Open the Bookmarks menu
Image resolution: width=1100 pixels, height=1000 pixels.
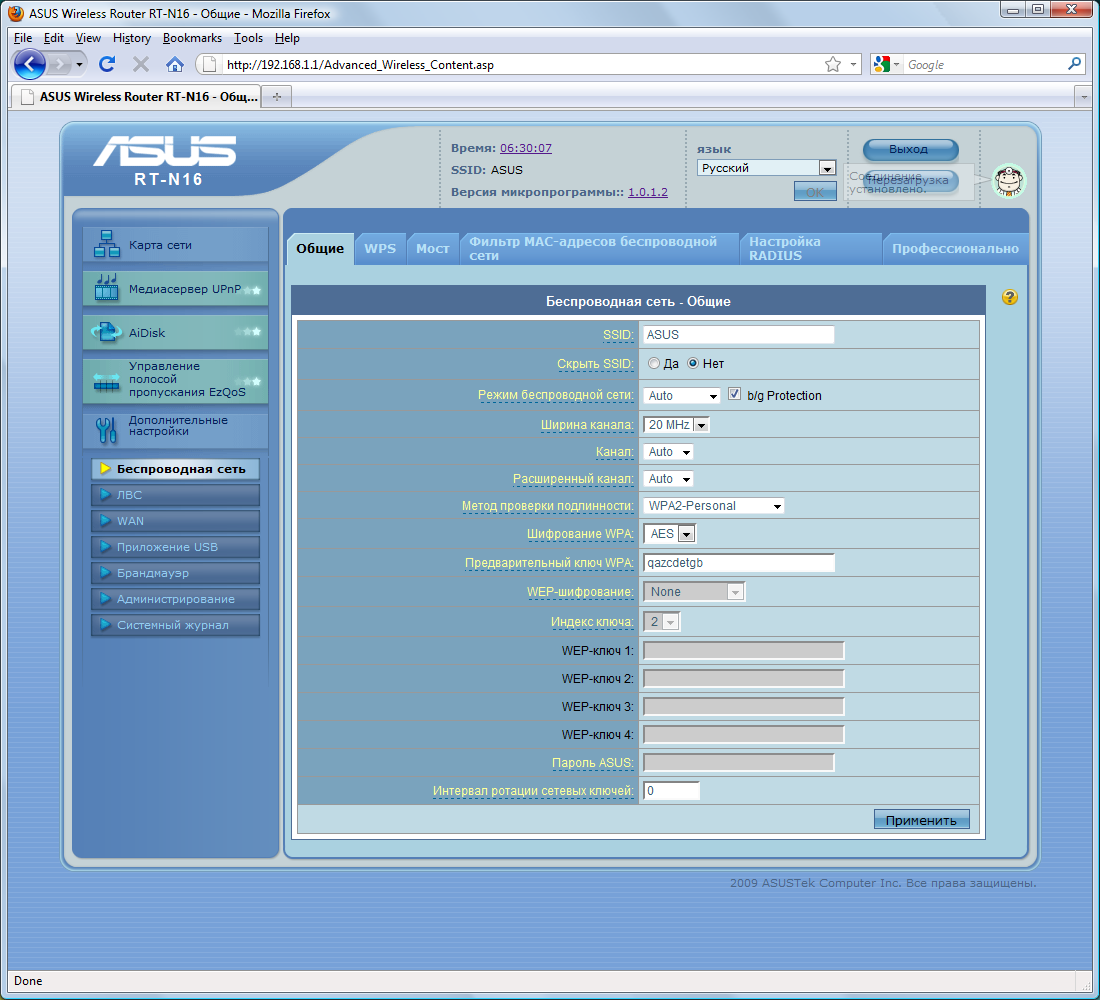(x=192, y=38)
